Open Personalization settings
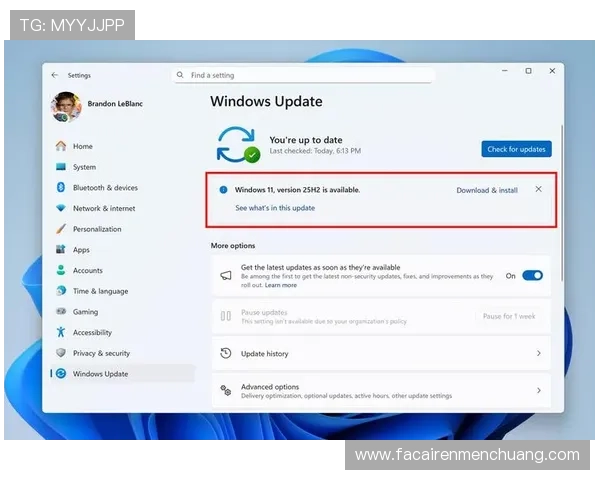This screenshot has height=480, width=600. coord(97,229)
